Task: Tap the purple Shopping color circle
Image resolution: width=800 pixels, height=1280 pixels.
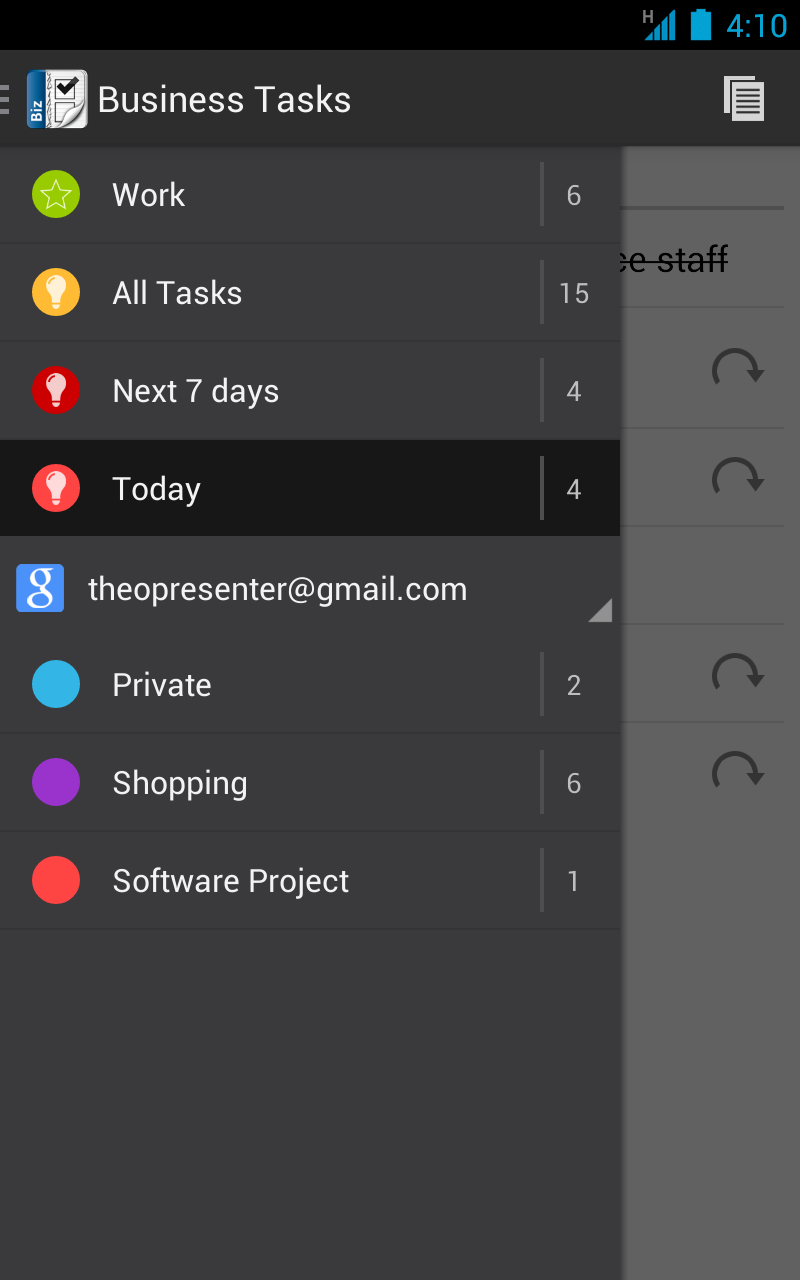Action: [x=56, y=783]
